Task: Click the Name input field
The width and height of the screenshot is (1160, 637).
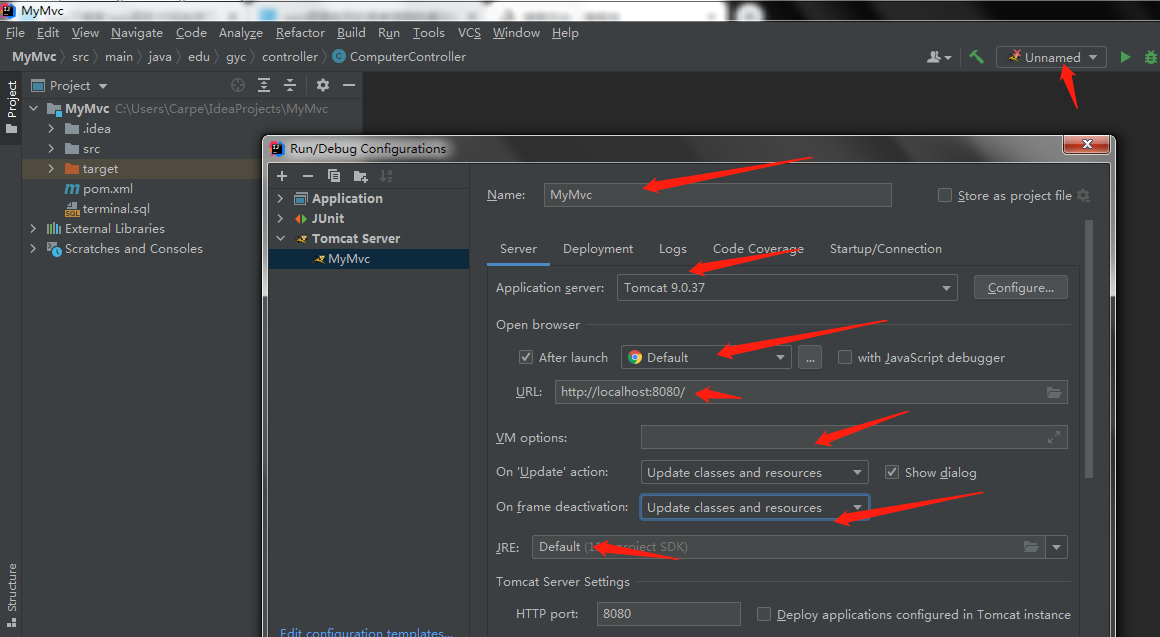Action: (718, 195)
